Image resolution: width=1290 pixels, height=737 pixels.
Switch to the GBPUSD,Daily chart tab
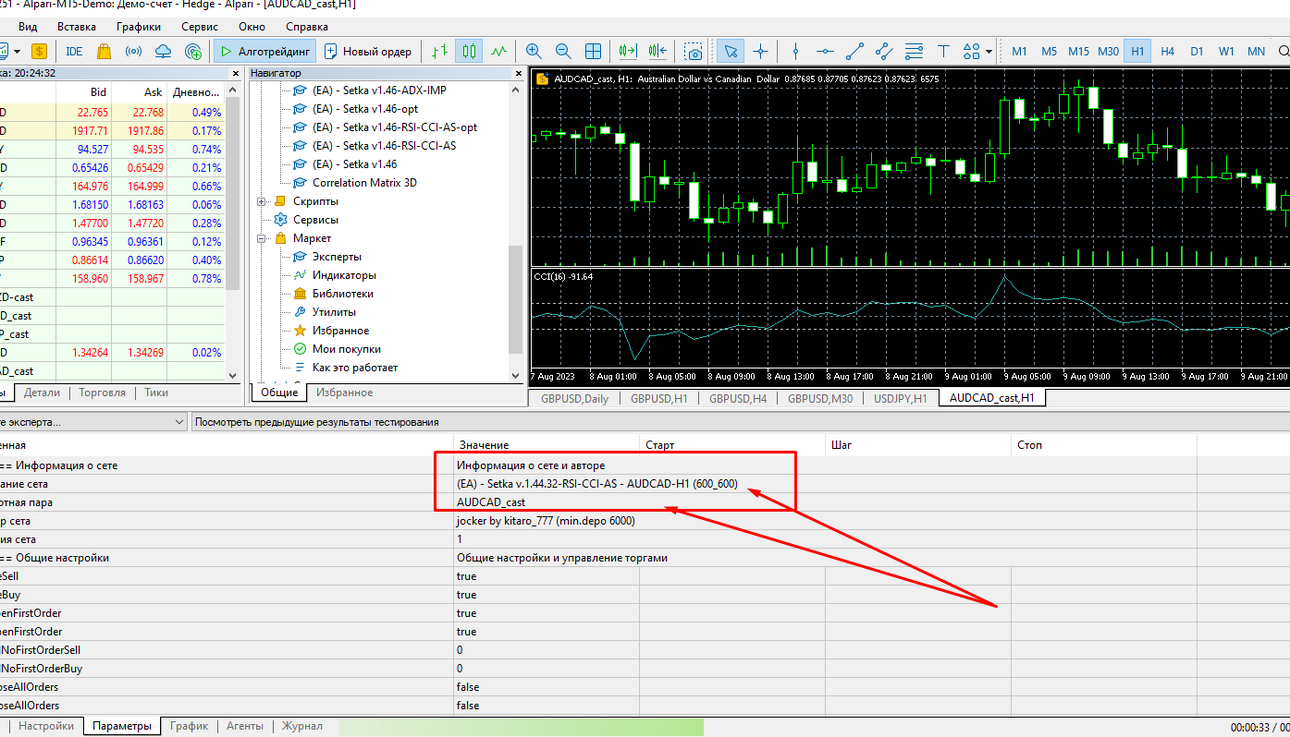click(x=575, y=398)
